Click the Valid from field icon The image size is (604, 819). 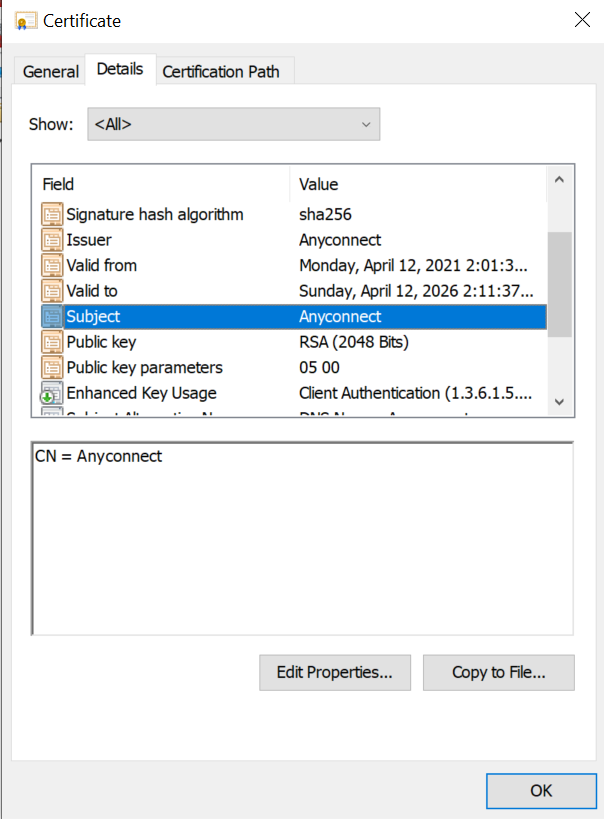coord(52,265)
